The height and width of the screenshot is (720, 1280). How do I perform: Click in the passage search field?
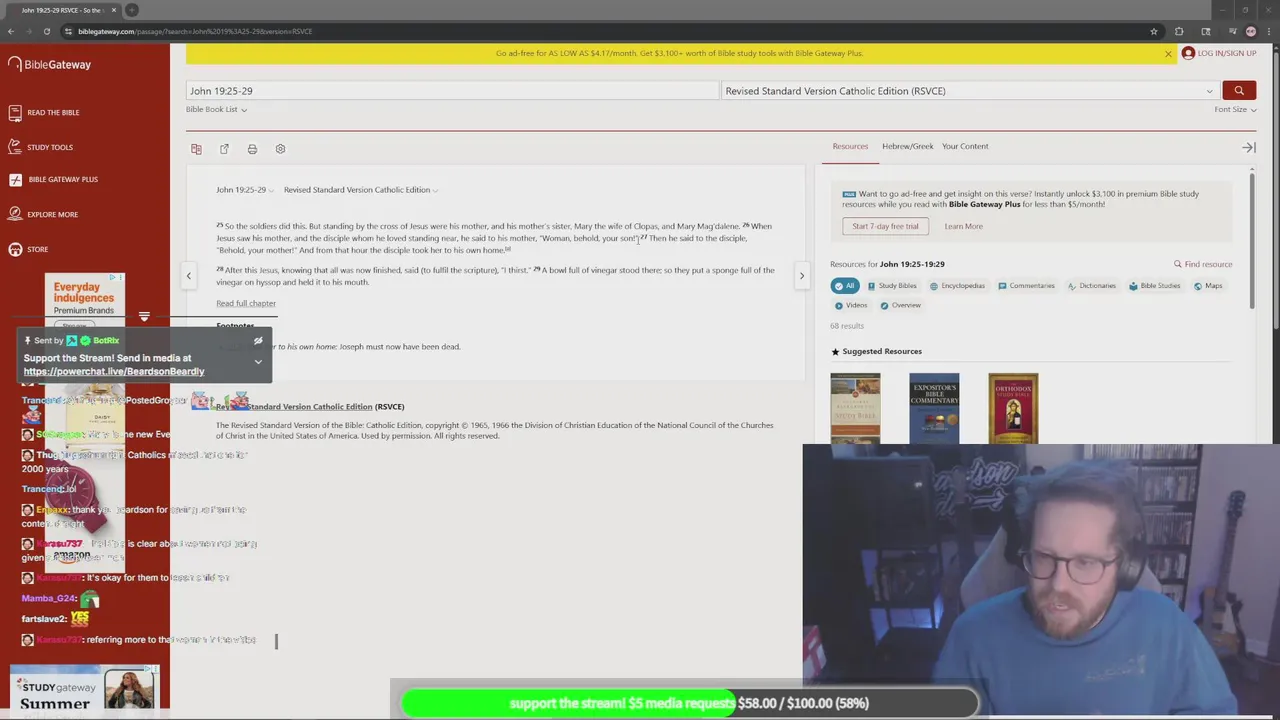pos(451,91)
